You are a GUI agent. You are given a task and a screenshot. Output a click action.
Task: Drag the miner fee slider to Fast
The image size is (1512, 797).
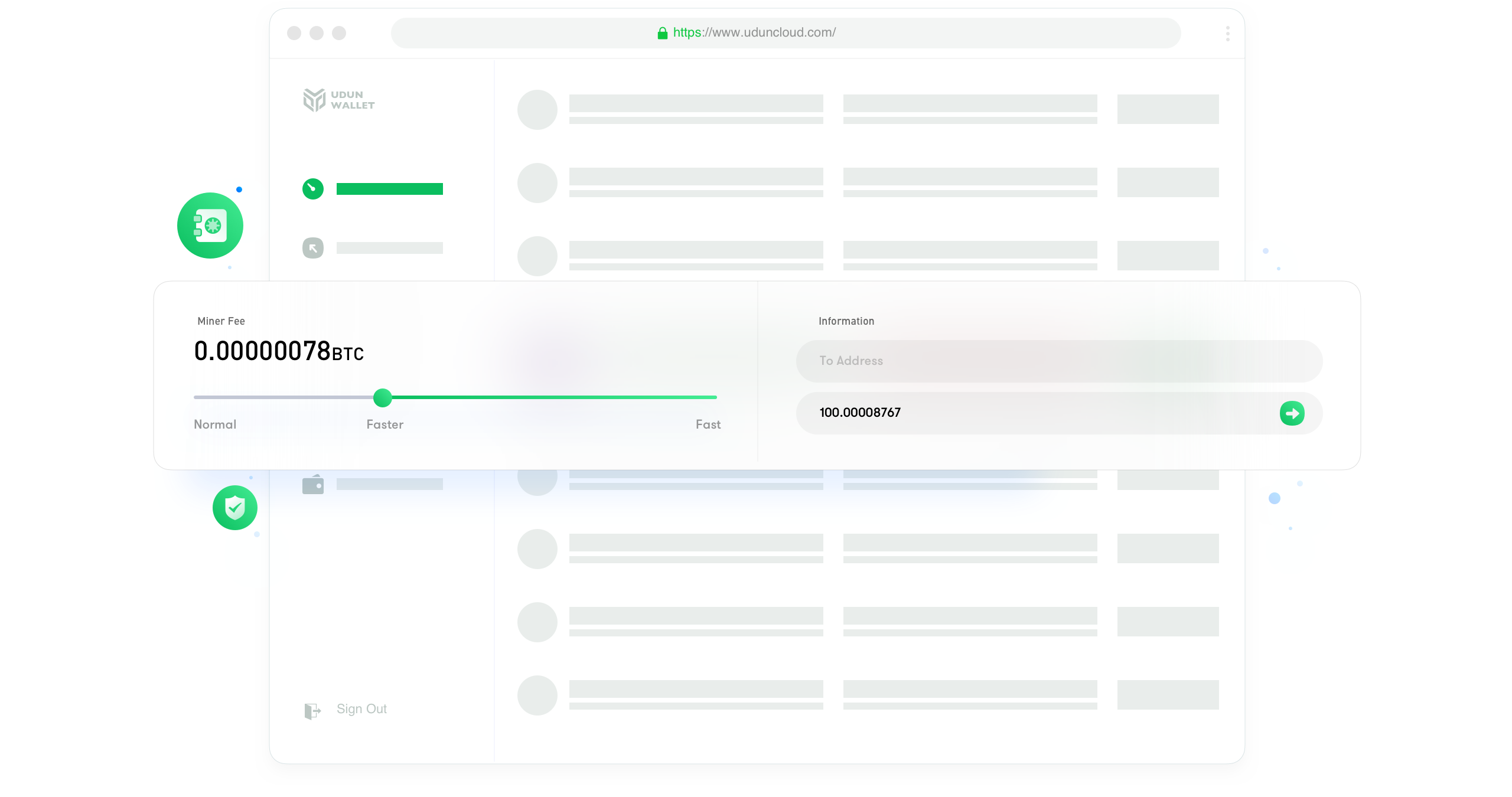pos(716,397)
